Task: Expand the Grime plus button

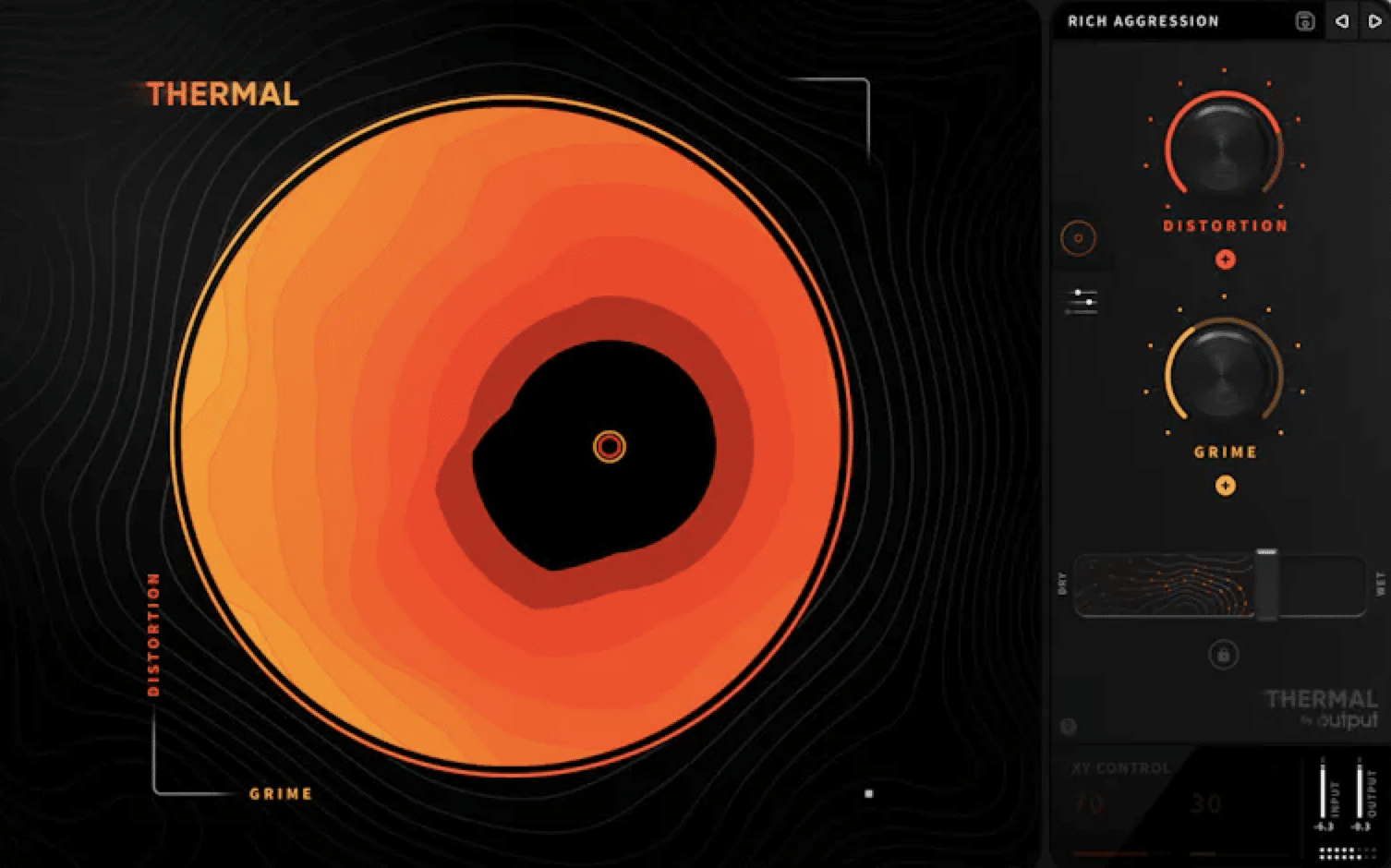Action: tap(1225, 486)
